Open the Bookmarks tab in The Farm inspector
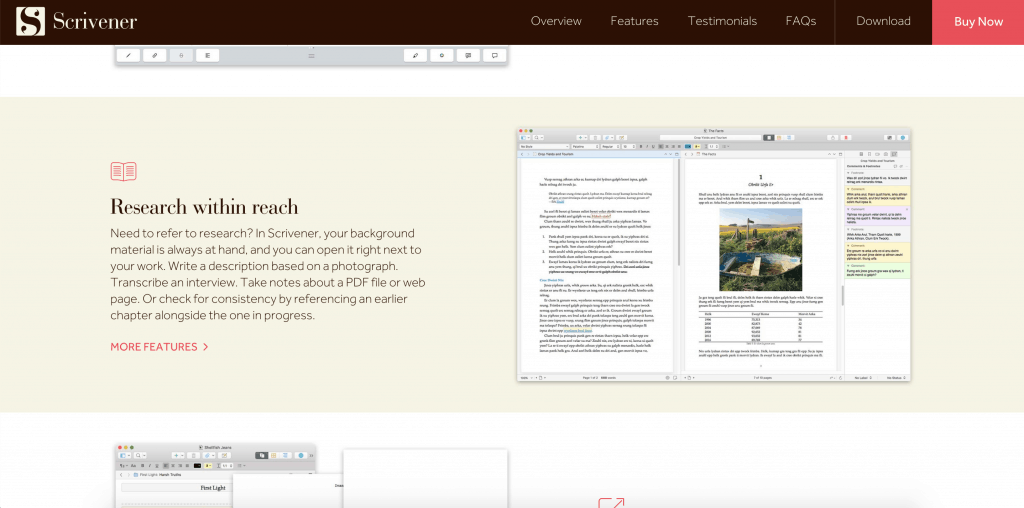Image resolution: width=1024 pixels, height=508 pixels. point(869,154)
